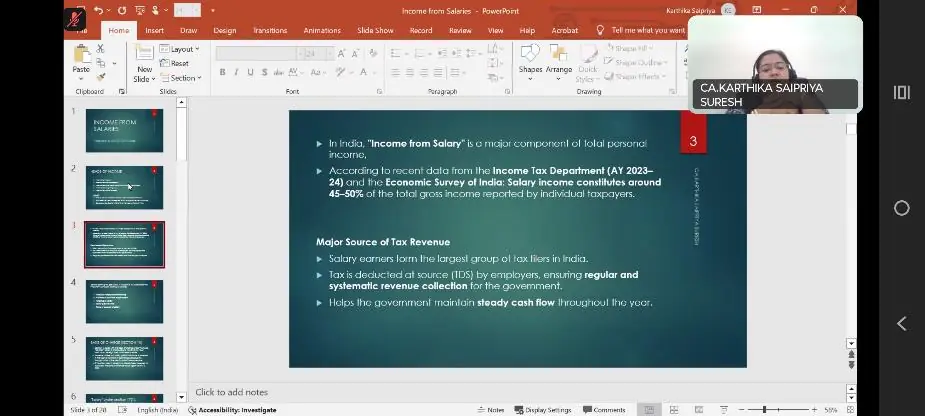Open the font size dropdown
The height and width of the screenshot is (416, 925).
pyautogui.click(x=330, y=54)
